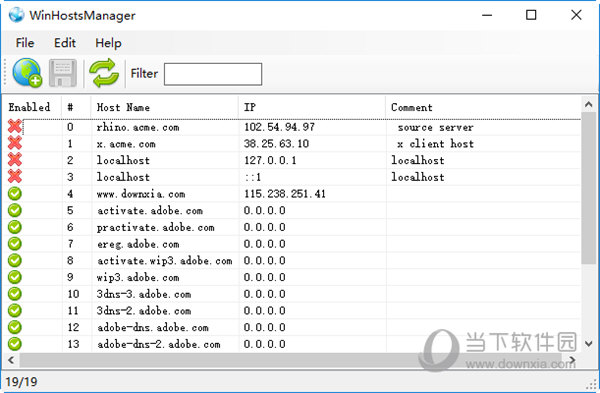
Task: Enable the localhost ::1 entry
Action: click(x=15, y=176)
